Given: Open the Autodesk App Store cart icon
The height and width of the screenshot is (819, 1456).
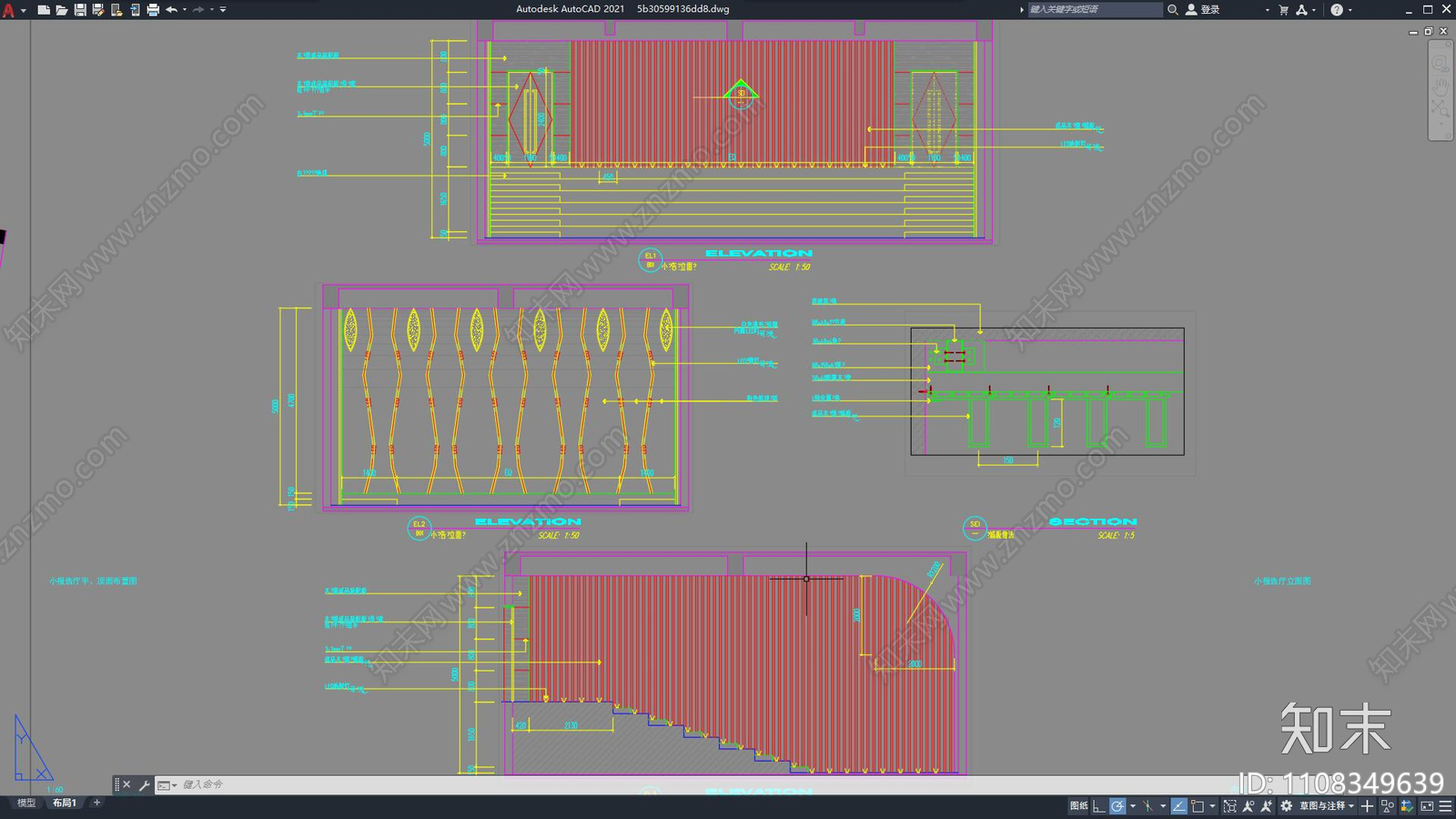Looking at the screenshot, I should pyautogui.click(x=1284, y=10).
